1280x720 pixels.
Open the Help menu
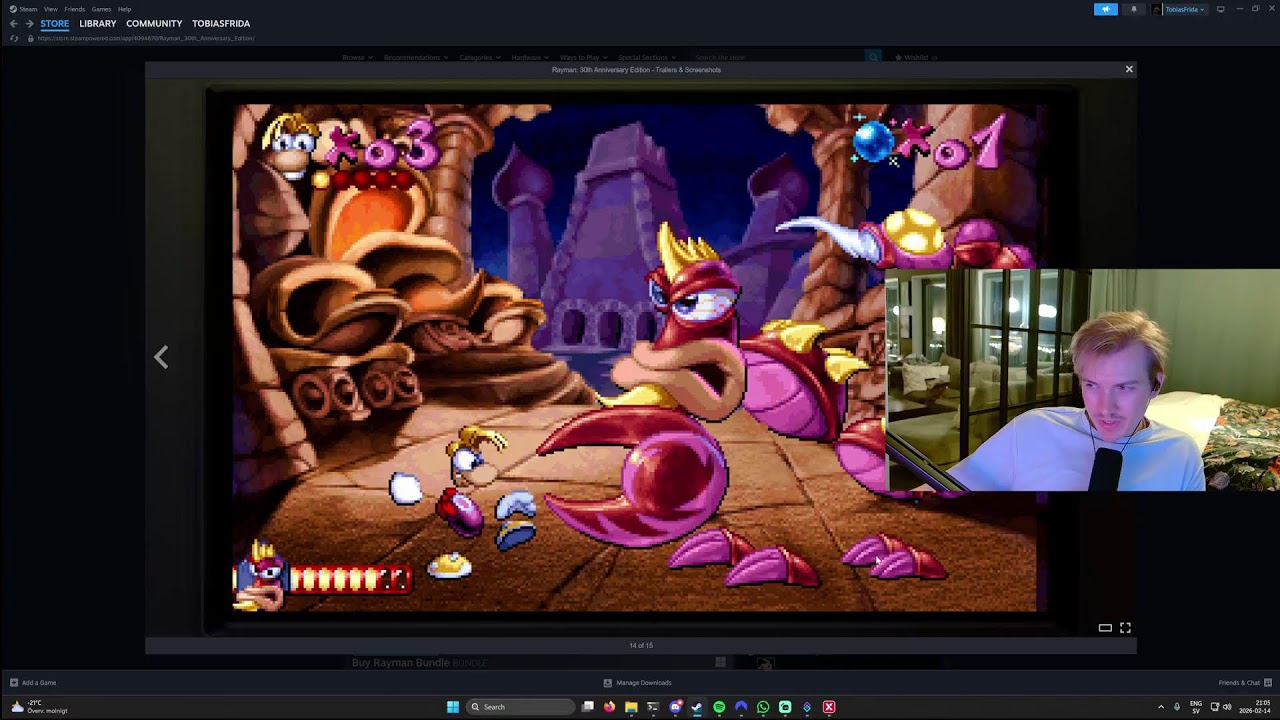[125, 9]
